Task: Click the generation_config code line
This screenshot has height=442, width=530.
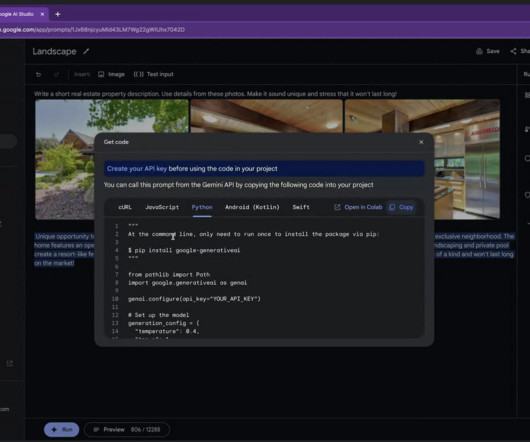Action: click(164, 323)
